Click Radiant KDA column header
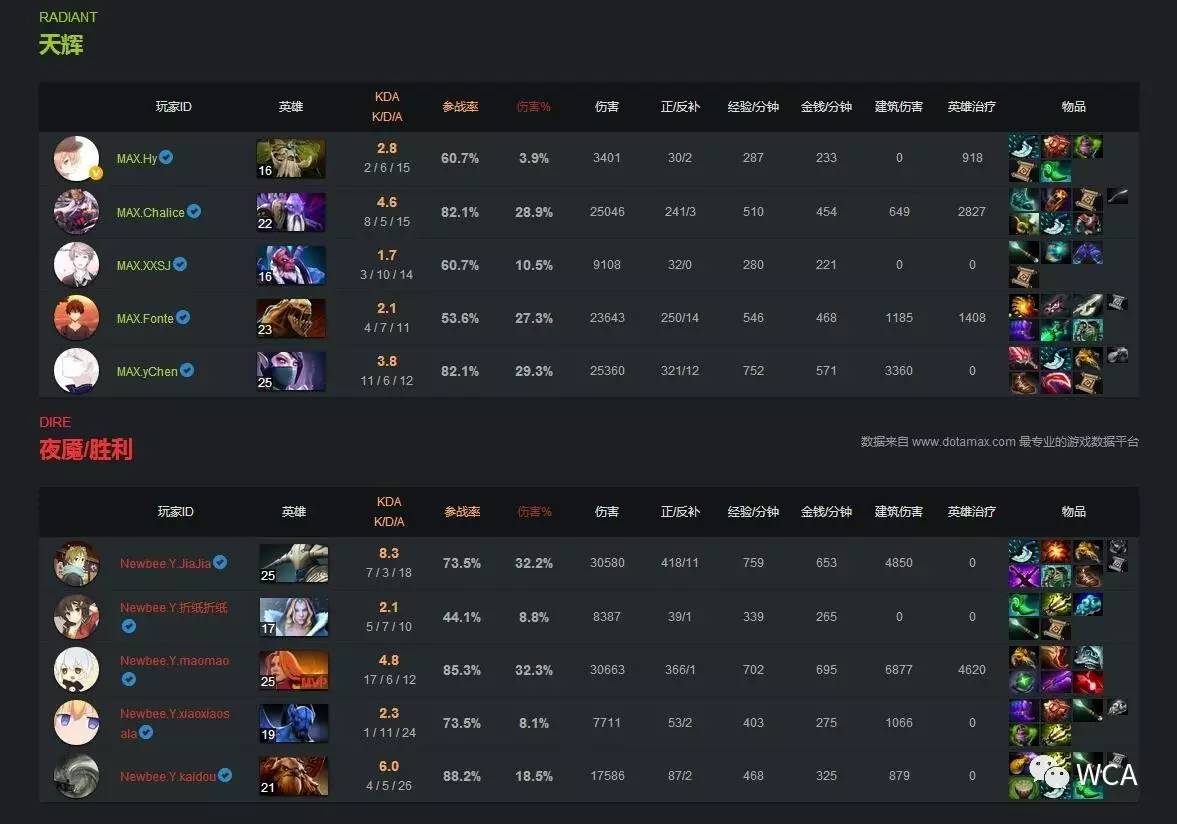The width and height of the screenshot is (1177, 824). pyautogui.click(x=387, y=107)
